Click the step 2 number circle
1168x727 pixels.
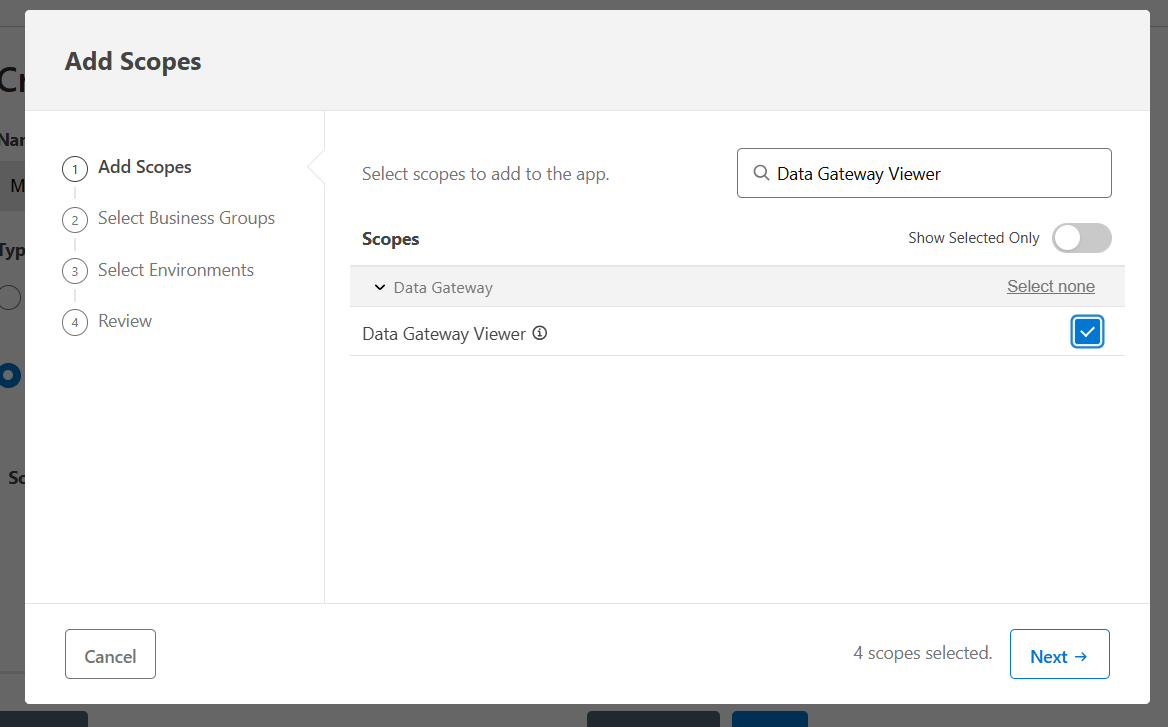click(x=75, y=220)
